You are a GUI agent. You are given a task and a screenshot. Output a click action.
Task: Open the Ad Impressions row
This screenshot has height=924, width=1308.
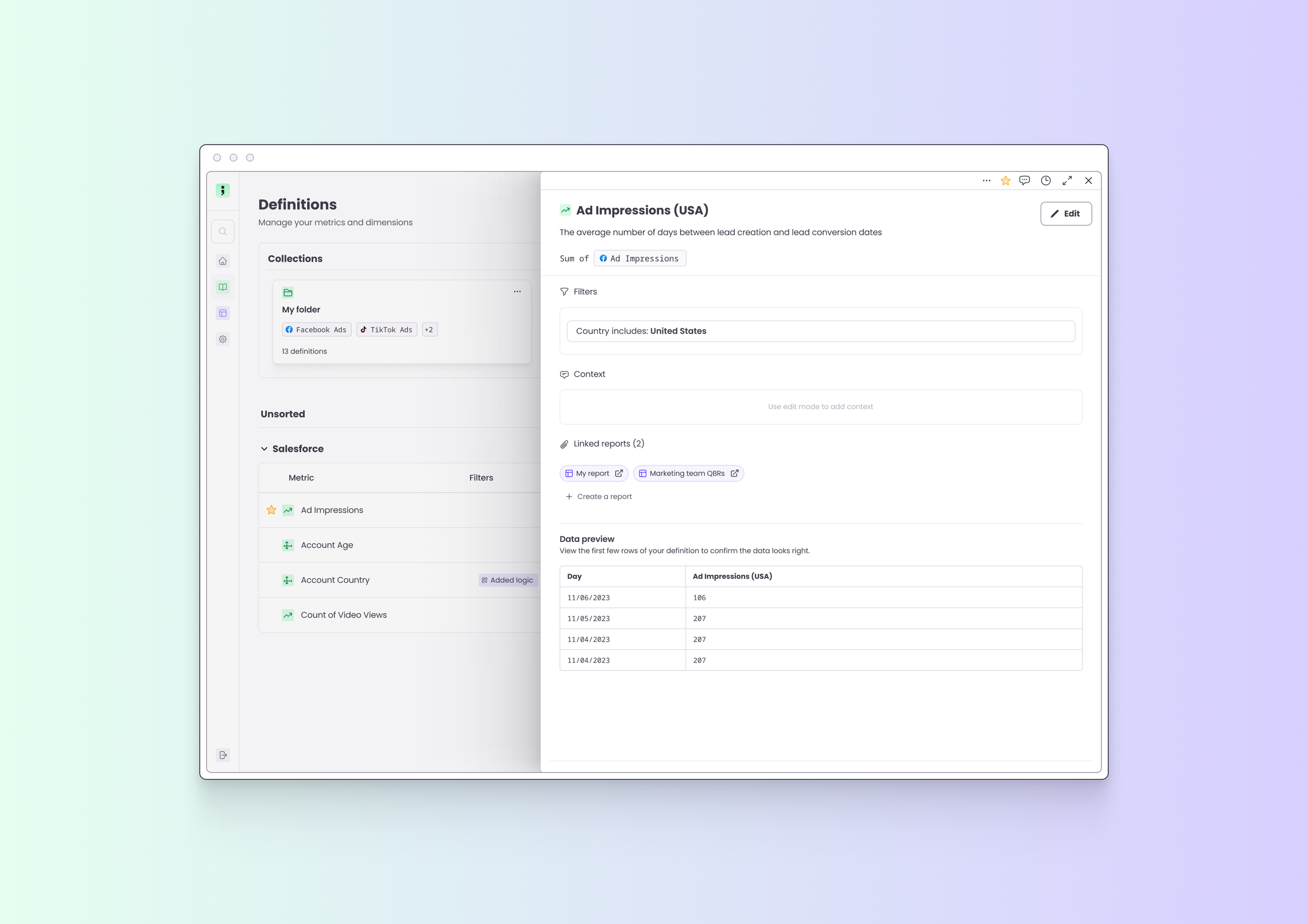pos(400,511)
